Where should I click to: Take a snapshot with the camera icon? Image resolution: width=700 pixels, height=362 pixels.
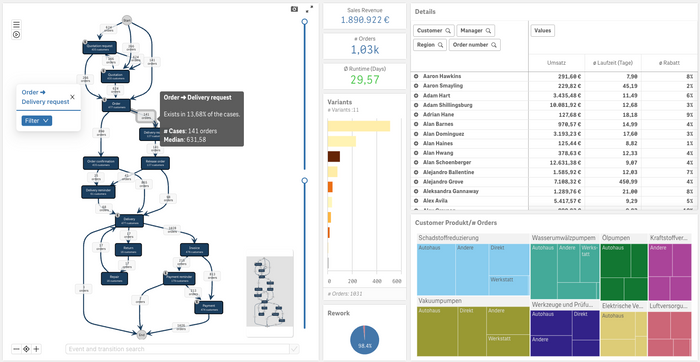294,9
